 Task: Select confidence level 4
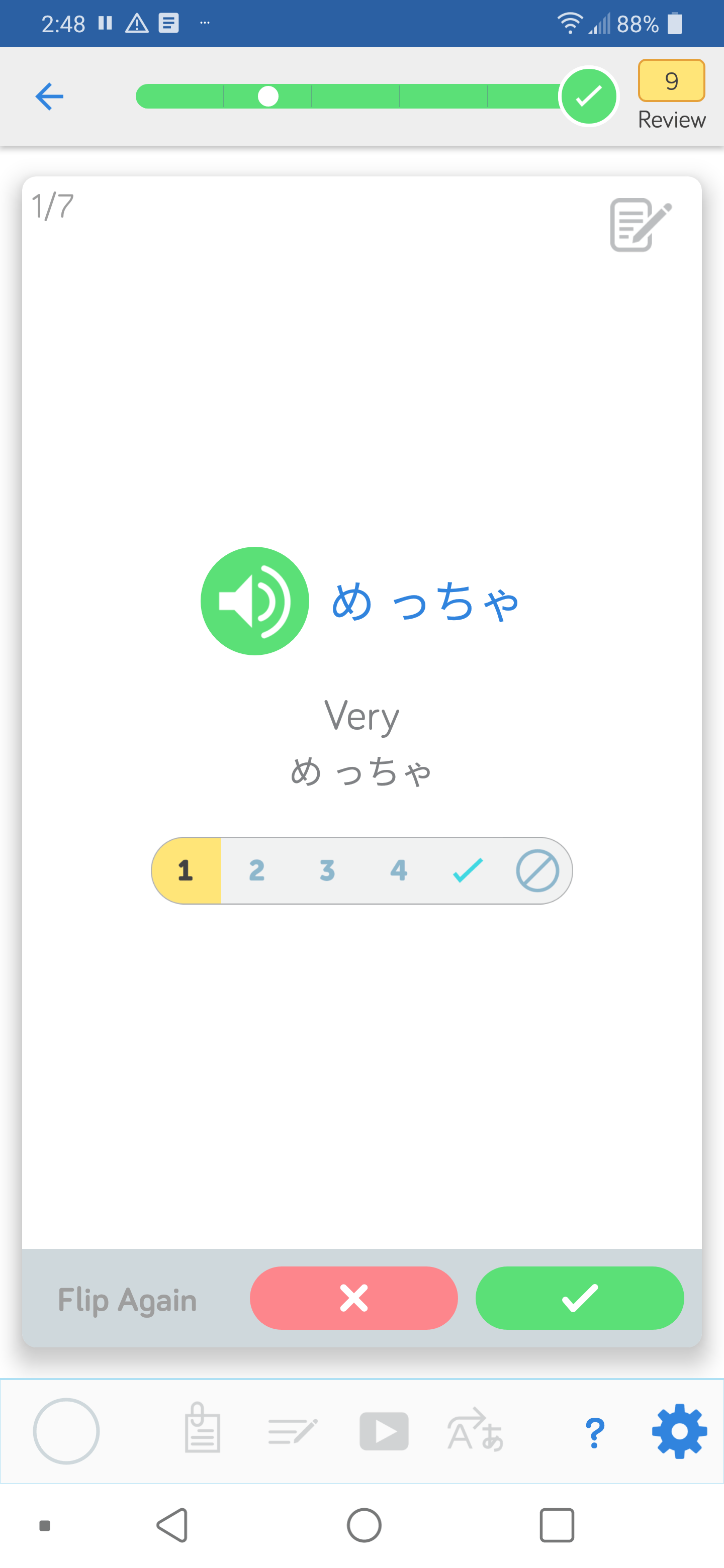click(x=398, y=870)
